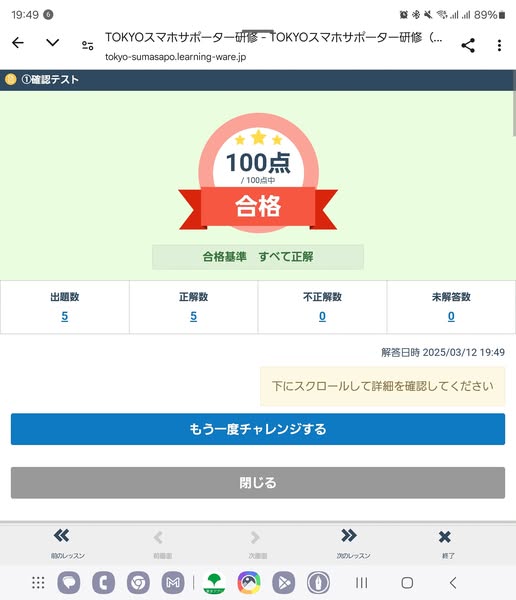
Task: Tap the もう一度チャレンジする button
Action: point(258,429)
